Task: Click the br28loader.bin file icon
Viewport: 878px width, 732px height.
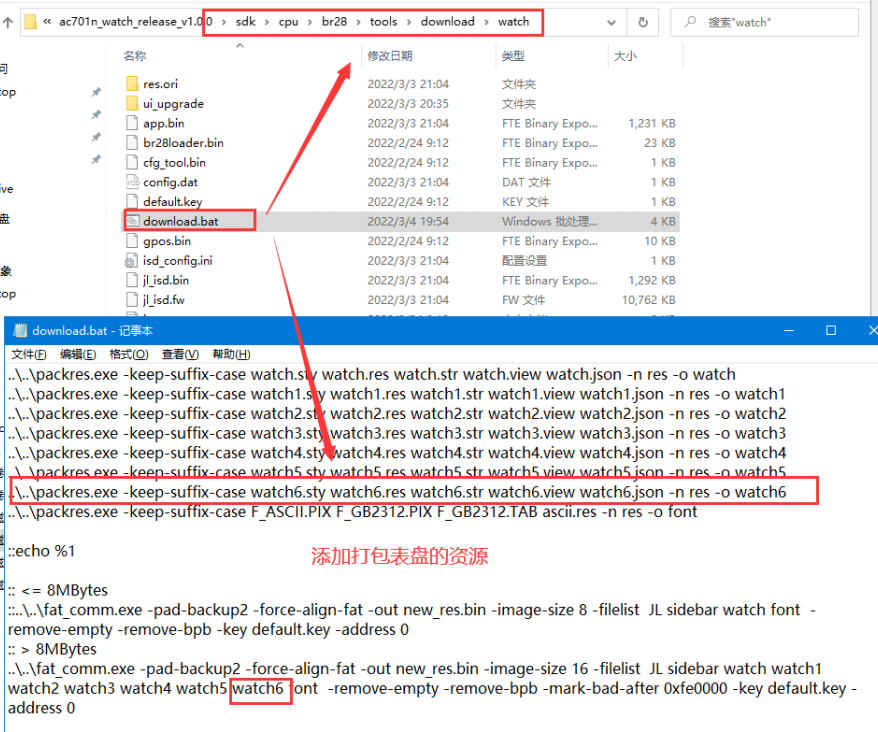Action: 132,142
